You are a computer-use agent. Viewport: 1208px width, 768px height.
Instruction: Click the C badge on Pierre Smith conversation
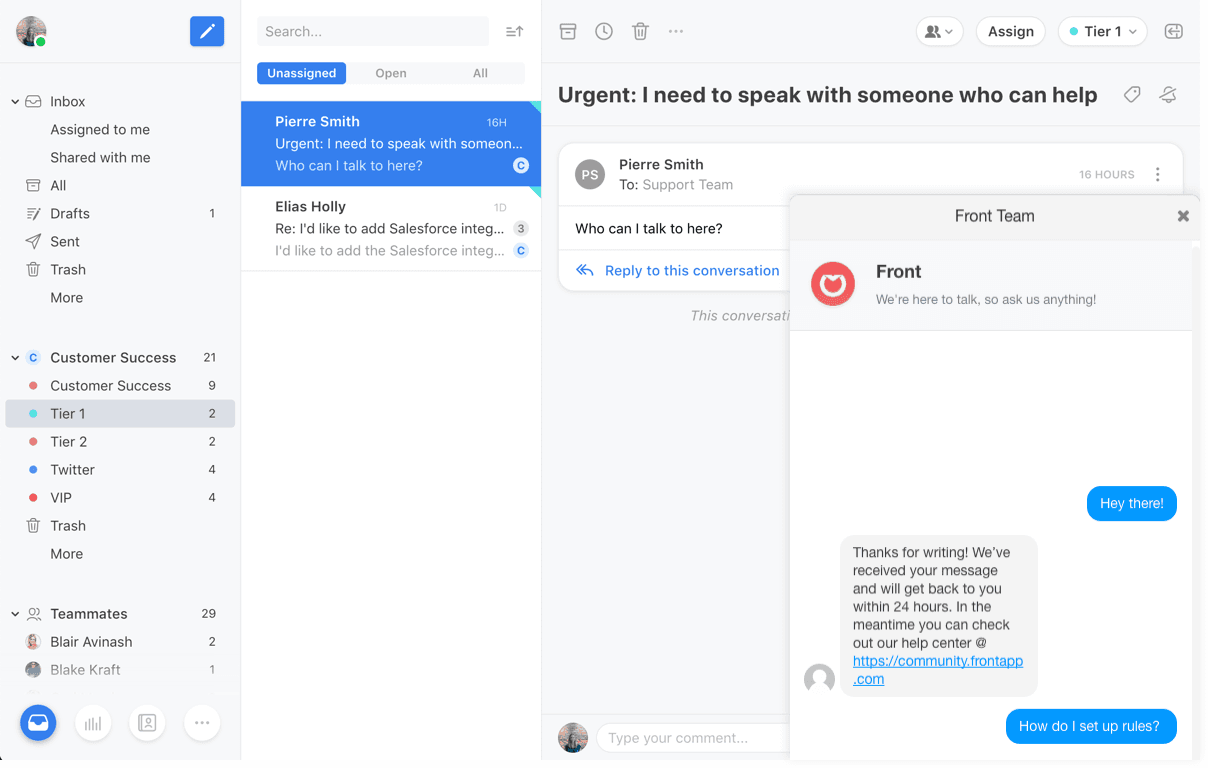pyautogui.click(x=521, y=165)
